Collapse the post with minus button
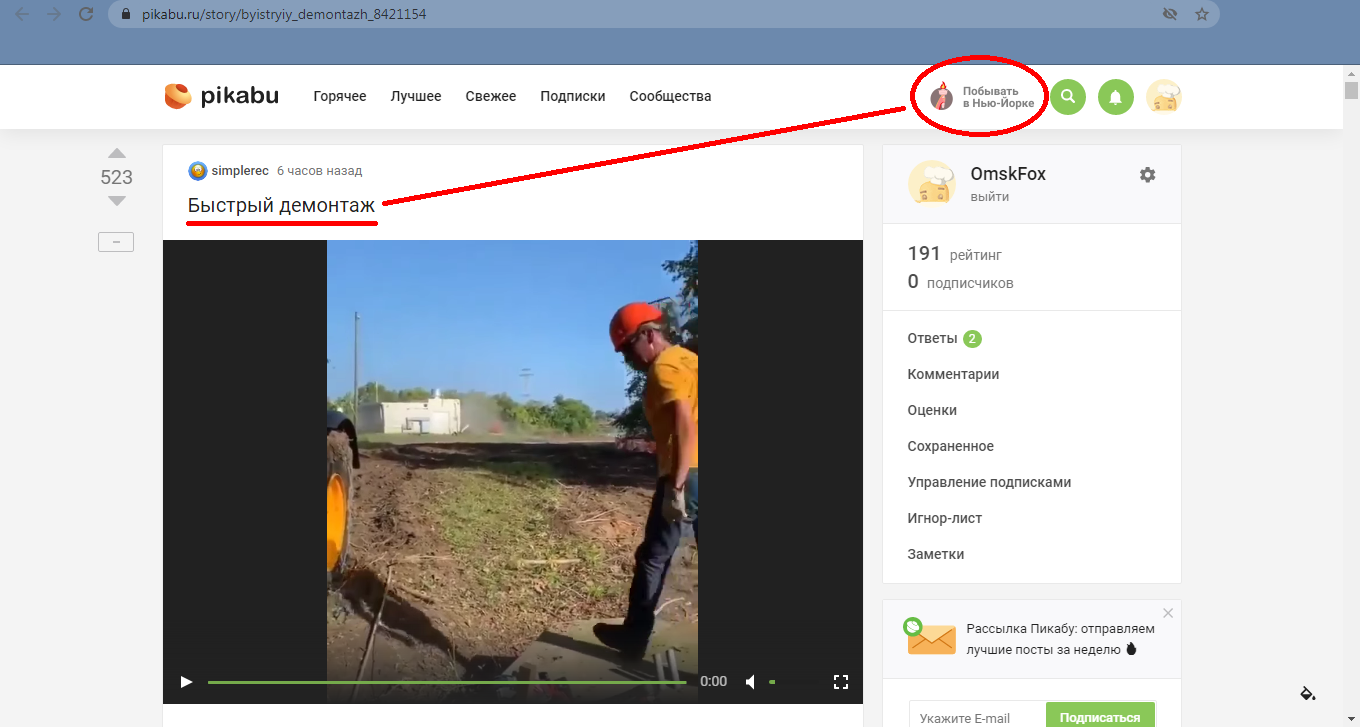Screen dimensions: 1360x727 [x=116, y=242]
